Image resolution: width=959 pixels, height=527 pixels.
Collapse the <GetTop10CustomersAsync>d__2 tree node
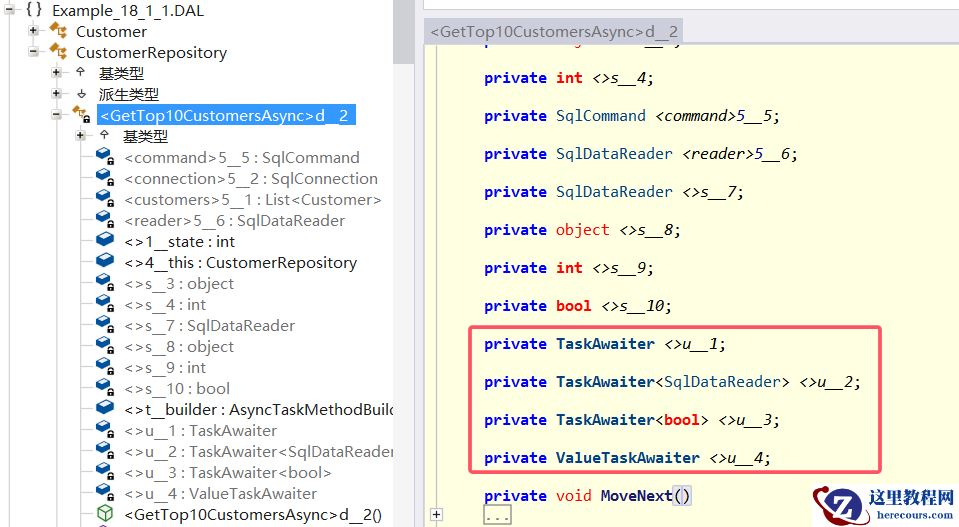click(56, 114)
